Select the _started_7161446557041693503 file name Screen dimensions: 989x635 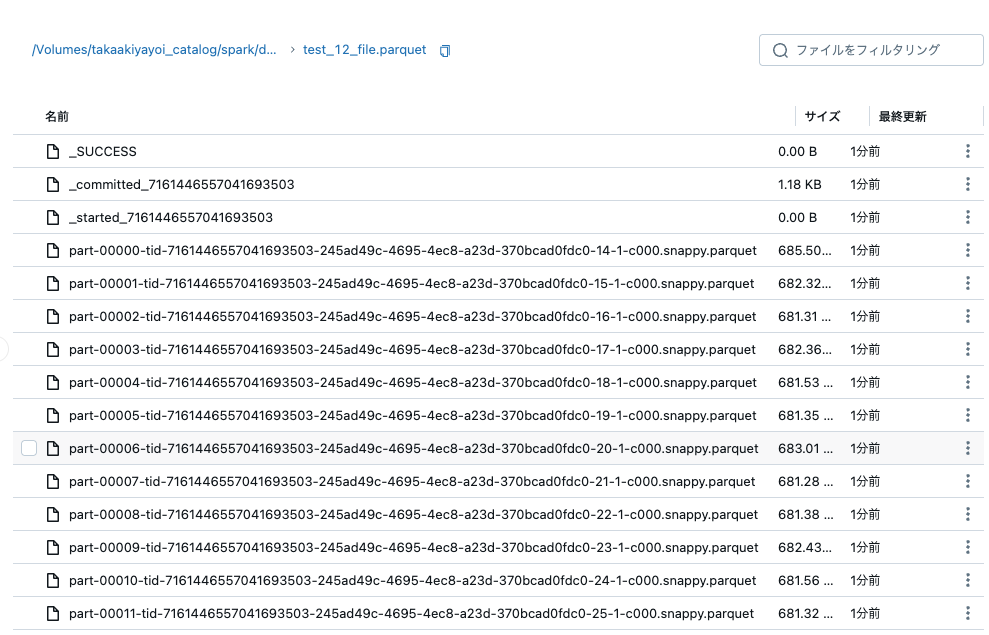tap(171, 217)
